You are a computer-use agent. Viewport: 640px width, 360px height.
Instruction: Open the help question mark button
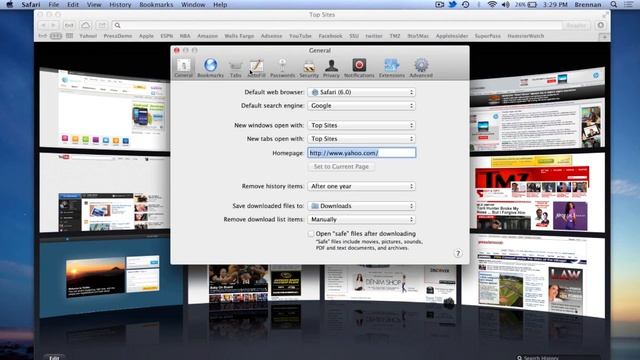458,253
